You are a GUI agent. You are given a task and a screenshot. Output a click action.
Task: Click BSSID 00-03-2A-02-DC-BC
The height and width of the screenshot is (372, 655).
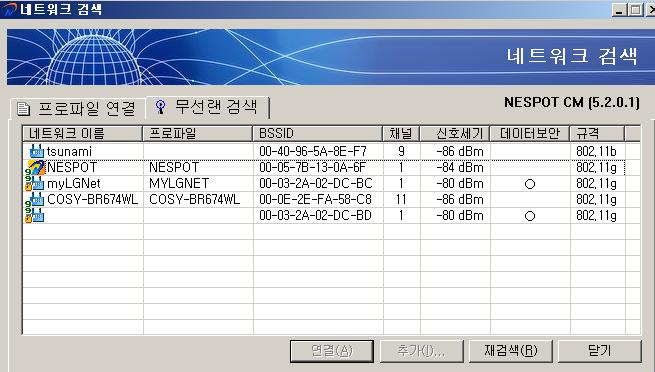(315, 183)
